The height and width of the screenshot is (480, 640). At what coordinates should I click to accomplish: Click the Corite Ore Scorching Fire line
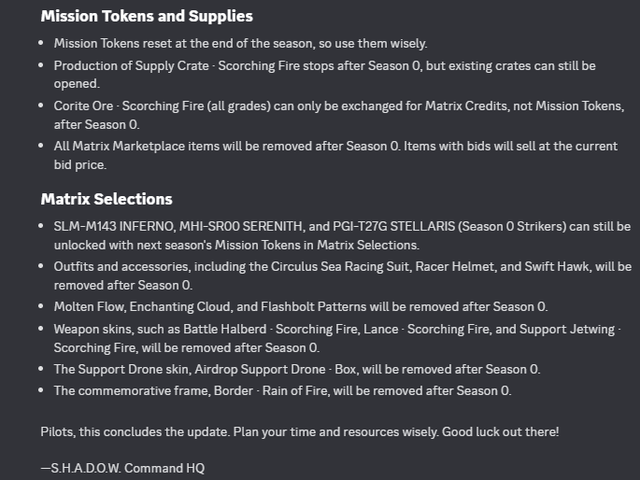coord(339,115)
